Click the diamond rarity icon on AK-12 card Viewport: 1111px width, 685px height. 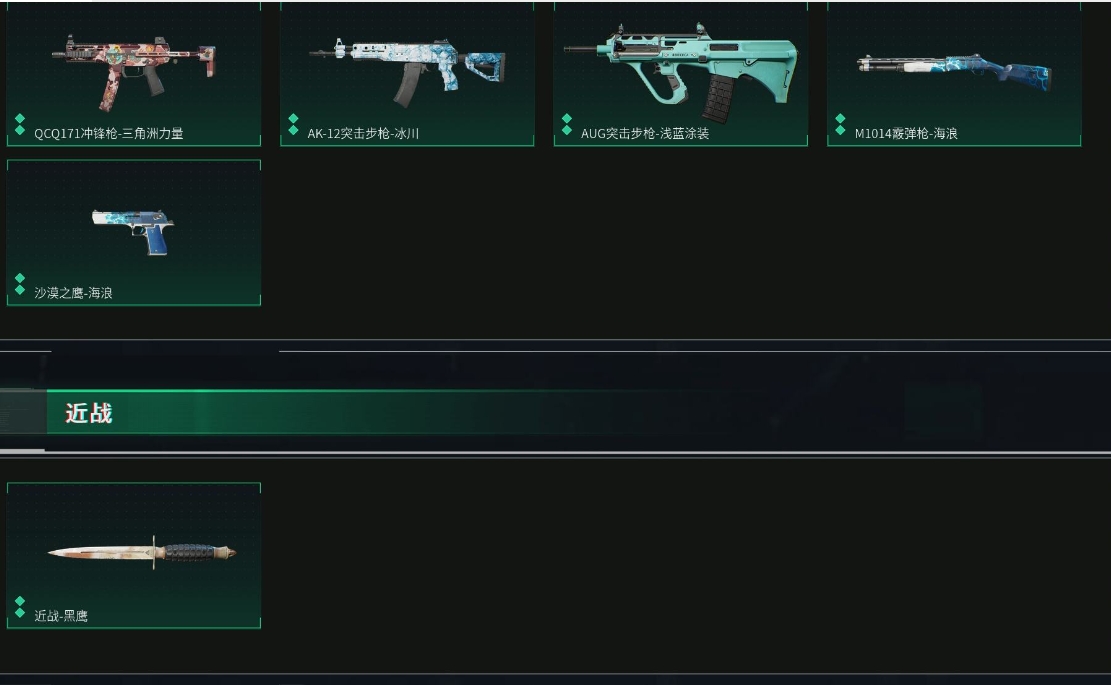click(293, 125)
